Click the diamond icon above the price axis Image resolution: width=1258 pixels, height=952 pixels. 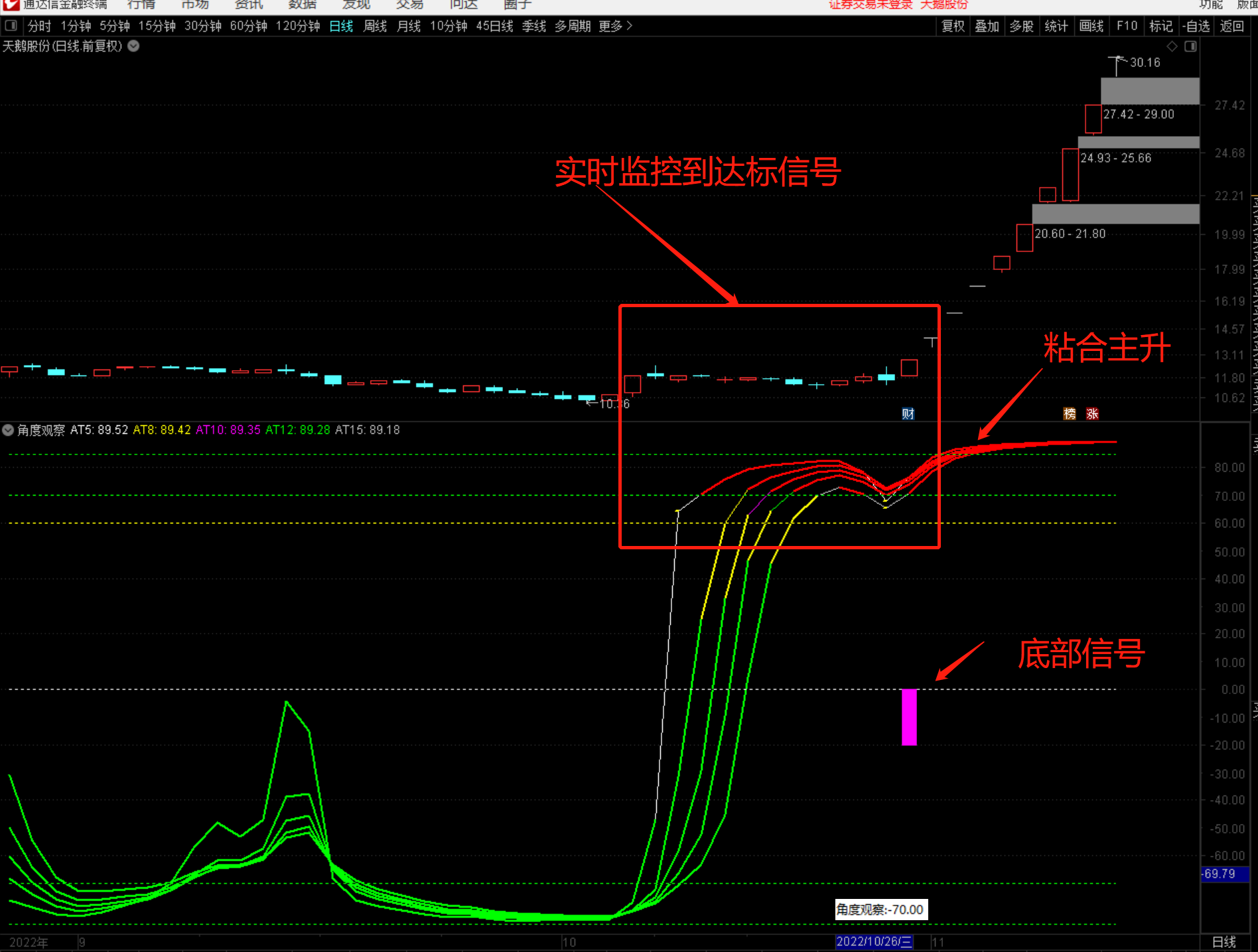[1172, 46]
